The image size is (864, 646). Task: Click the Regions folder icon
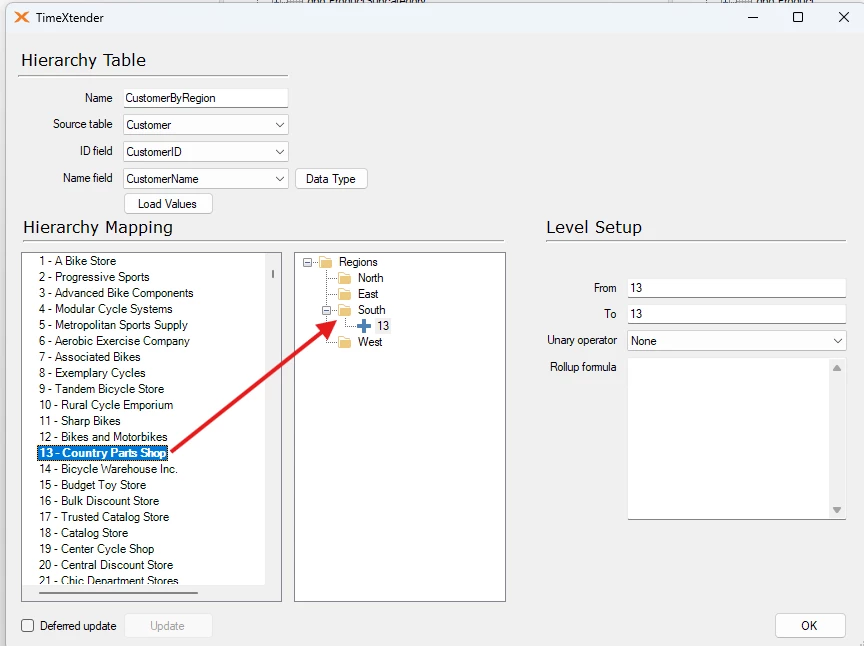pyautogui.click(x=326, y=262)
